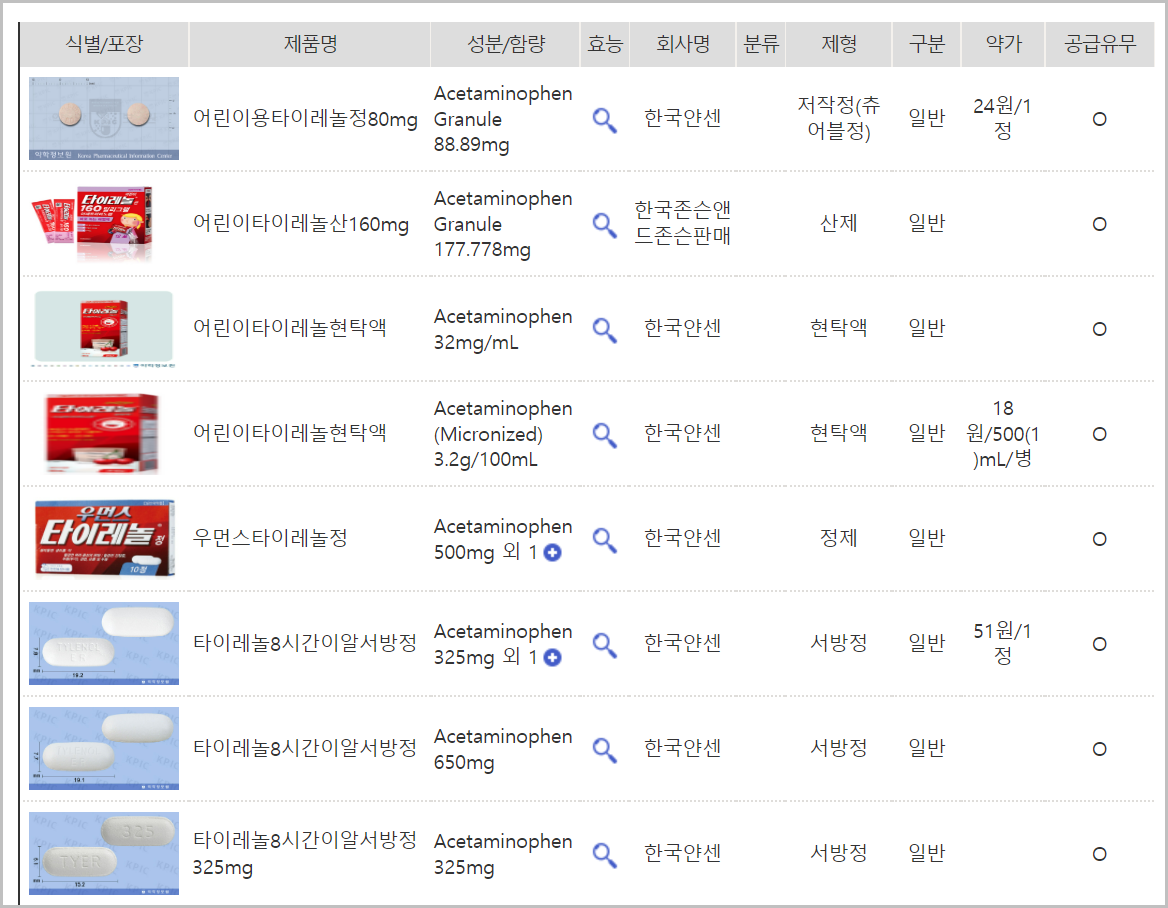Image resolution: width=1168 pixels, height=908 pixels.
Task: Open tablet image in 325mg 외 1 row
Action: tap(104, 643)
